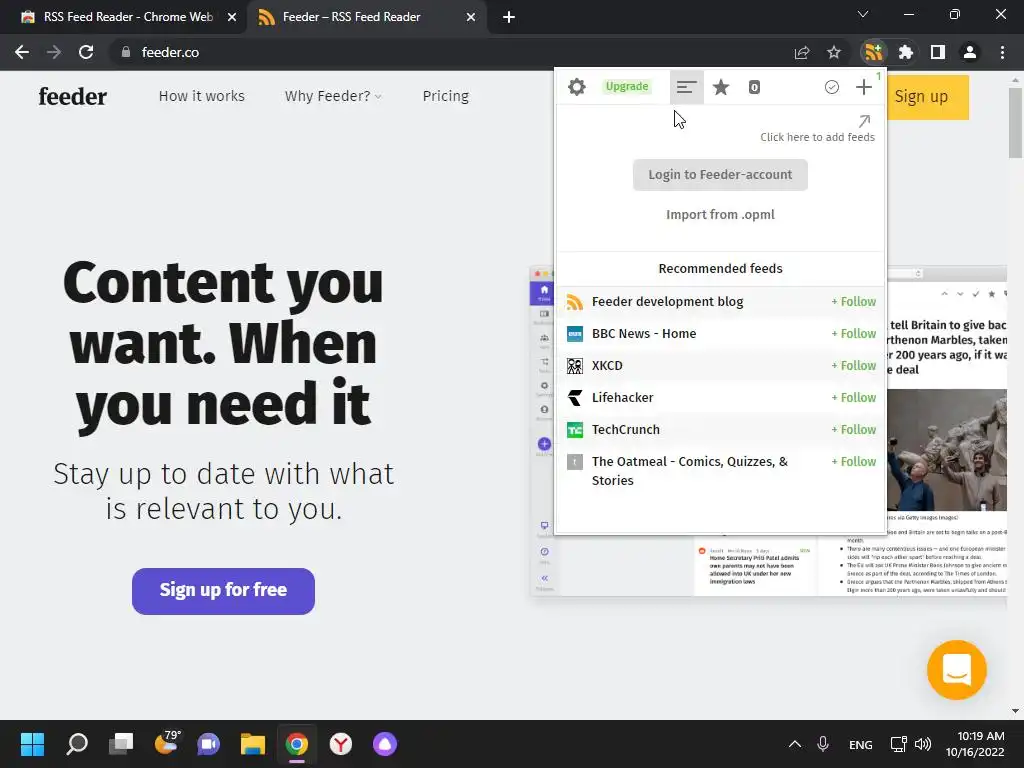Screen dimensions: 1024x768
Task: Open Windows Start menu
Action: pos(32,744)
